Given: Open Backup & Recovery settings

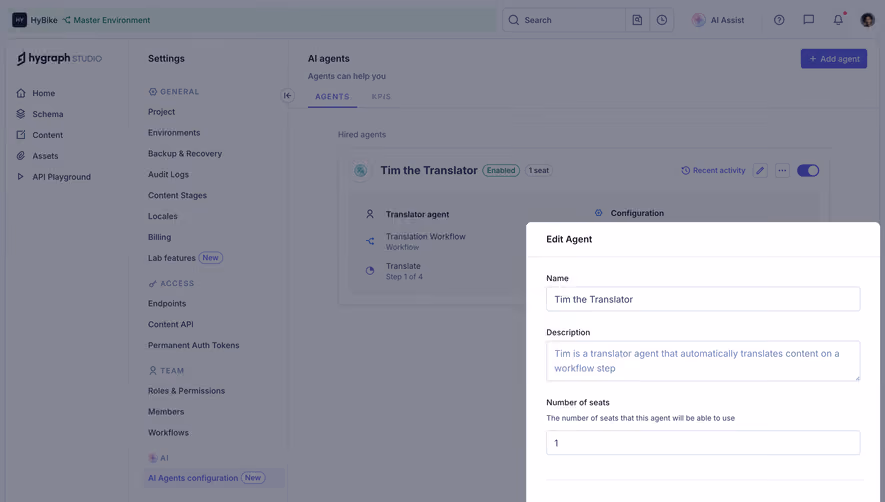Looking at the screenshot, I should [x=185, y=154].
